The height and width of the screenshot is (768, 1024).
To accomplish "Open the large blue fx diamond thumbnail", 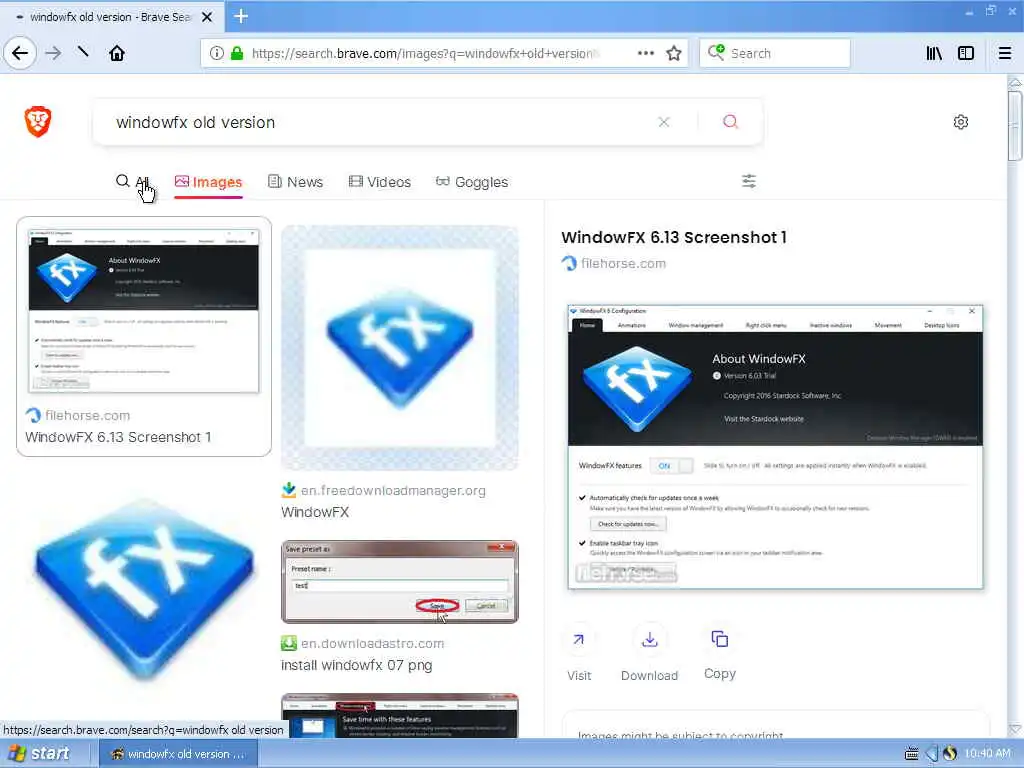I will (x=144, y=590).
